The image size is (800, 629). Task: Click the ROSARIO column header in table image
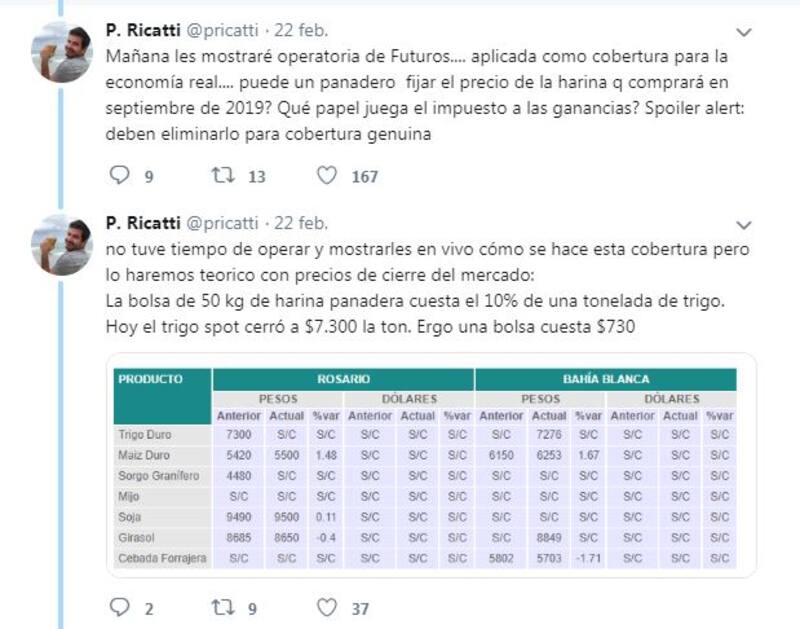tap(343, 380)
